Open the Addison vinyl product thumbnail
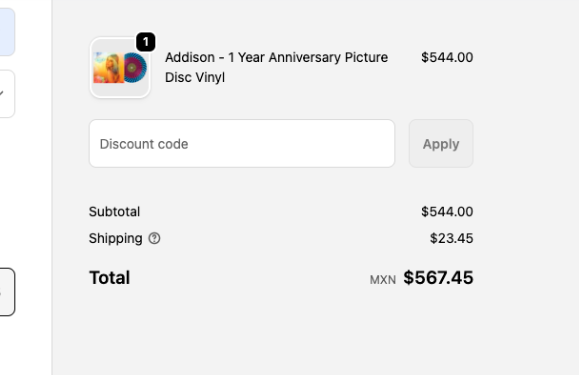 120,68
